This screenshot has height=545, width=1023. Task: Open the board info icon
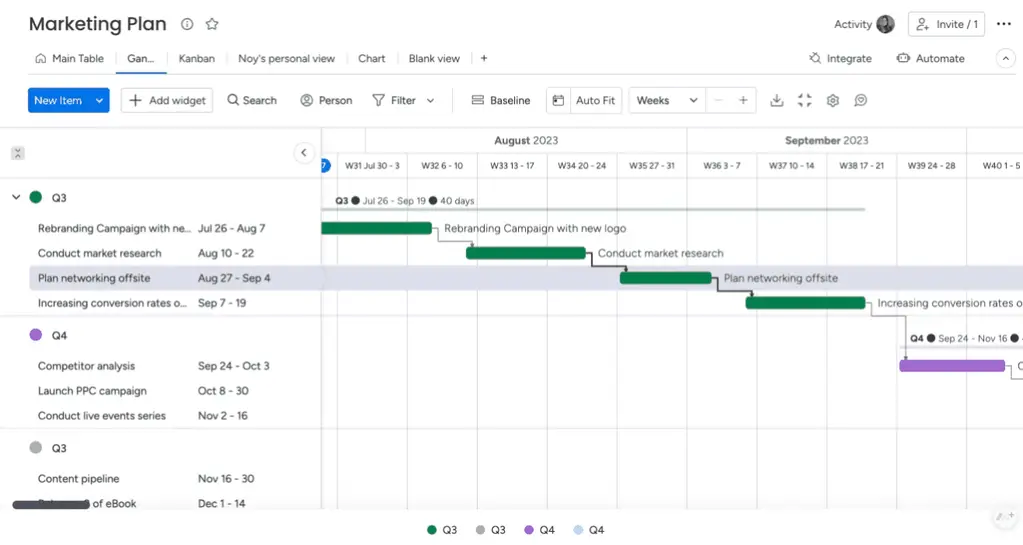click(x=187, y=24)
